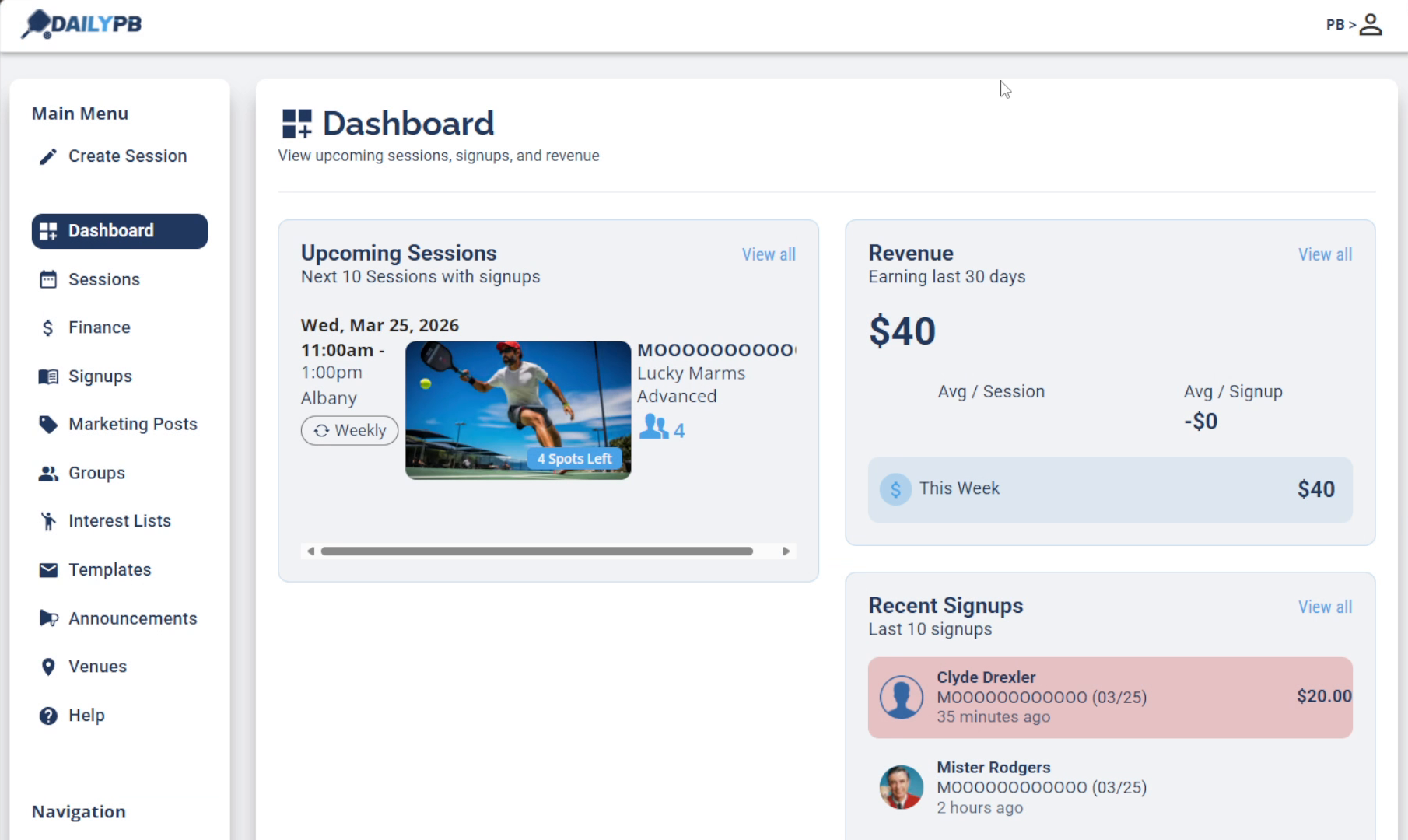Click the attendees icon showing 4
1408x840 pixels.
click(653, 427)
